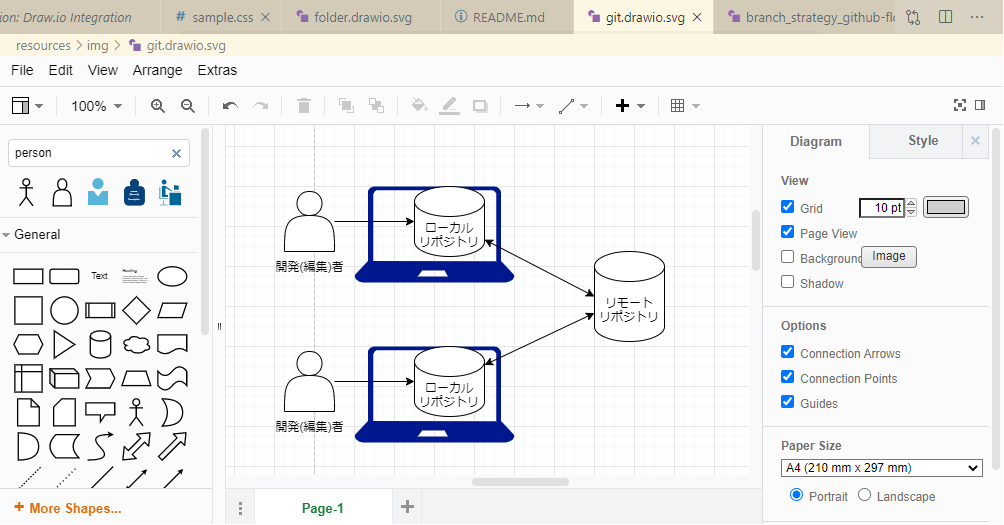Open the 100% zoom dropdown
The height and width of the screenshot is (525, 1004).
96,106
